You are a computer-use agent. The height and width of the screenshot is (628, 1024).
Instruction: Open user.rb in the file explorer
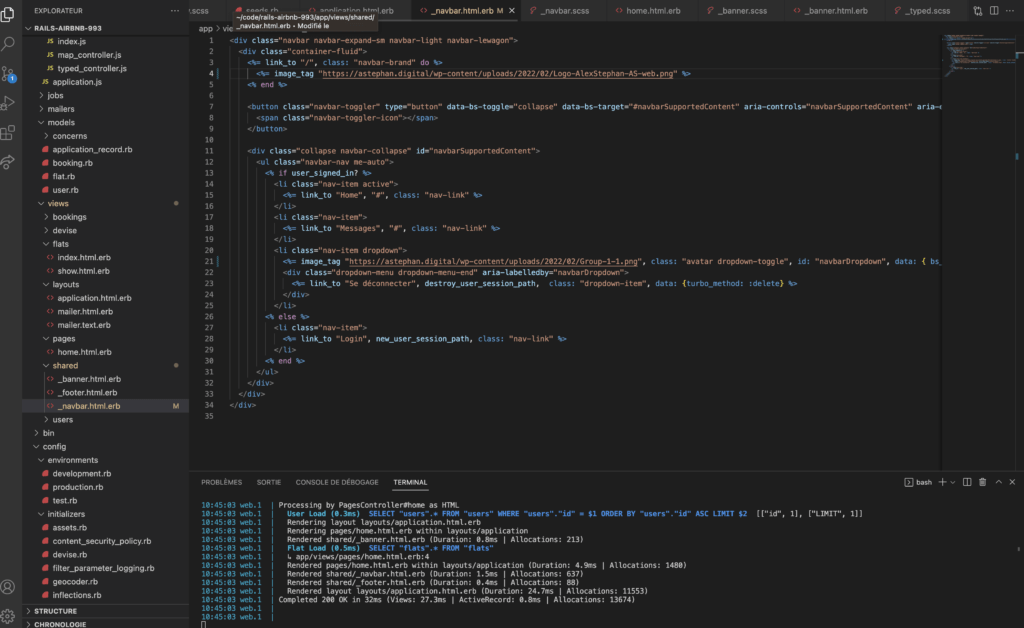pyautogui.click(x=65, y=189)
